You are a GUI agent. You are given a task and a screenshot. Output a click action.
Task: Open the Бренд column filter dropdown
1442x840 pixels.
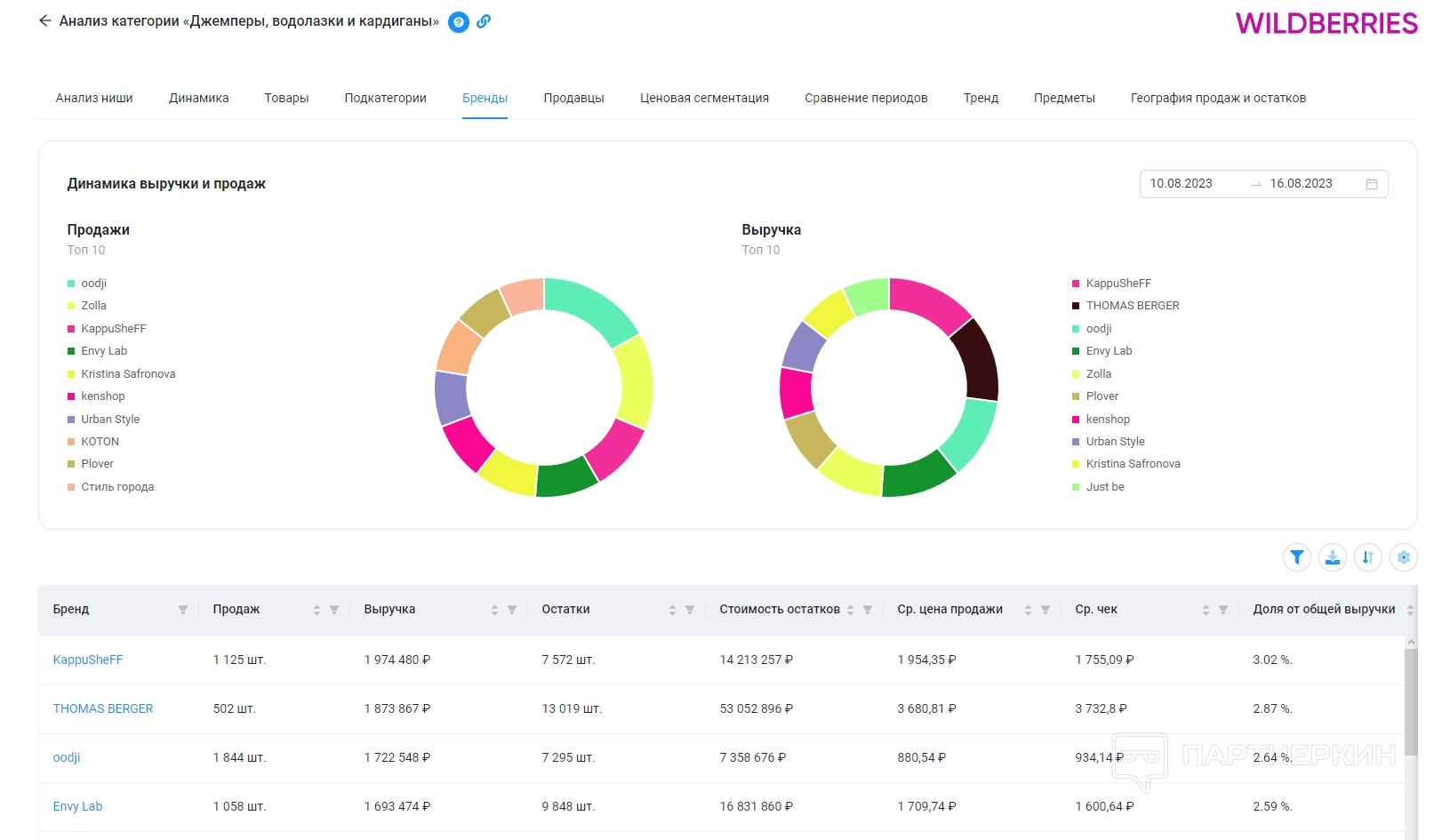coord(183,610)
